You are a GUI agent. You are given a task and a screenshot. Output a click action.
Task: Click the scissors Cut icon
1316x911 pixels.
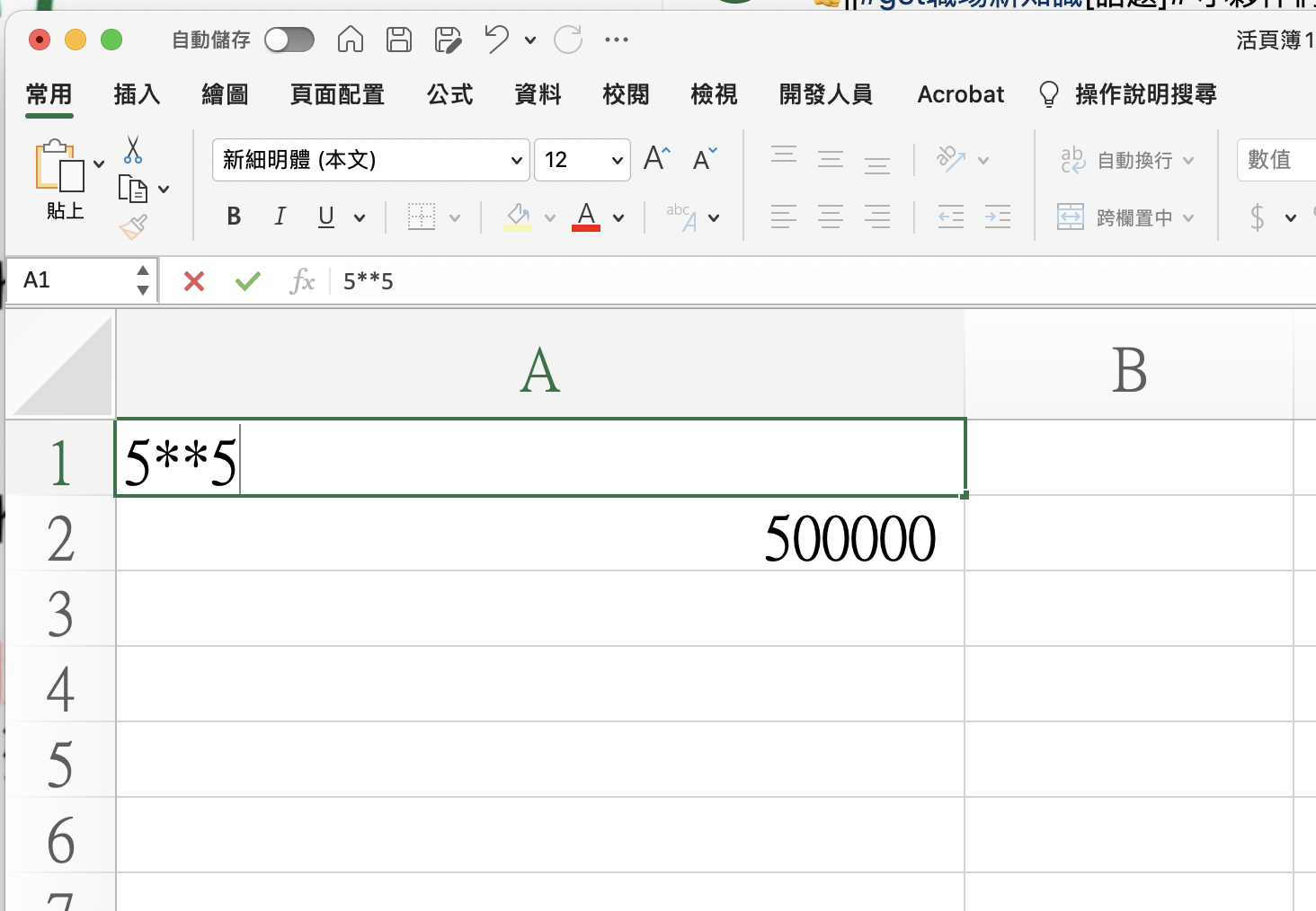pos(133,149)
